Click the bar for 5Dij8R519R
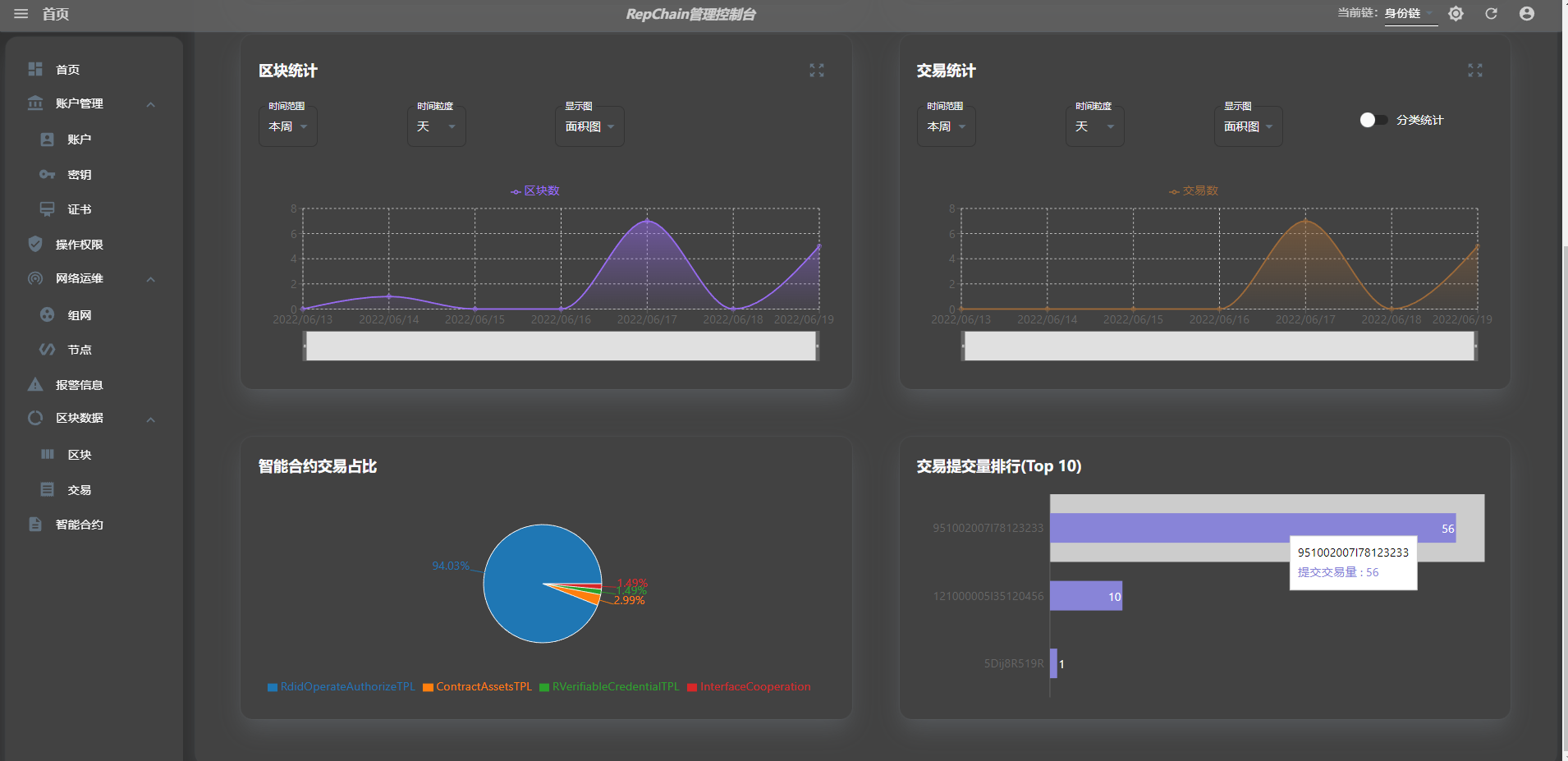 pyautogui.click(x=1054, y=663)
